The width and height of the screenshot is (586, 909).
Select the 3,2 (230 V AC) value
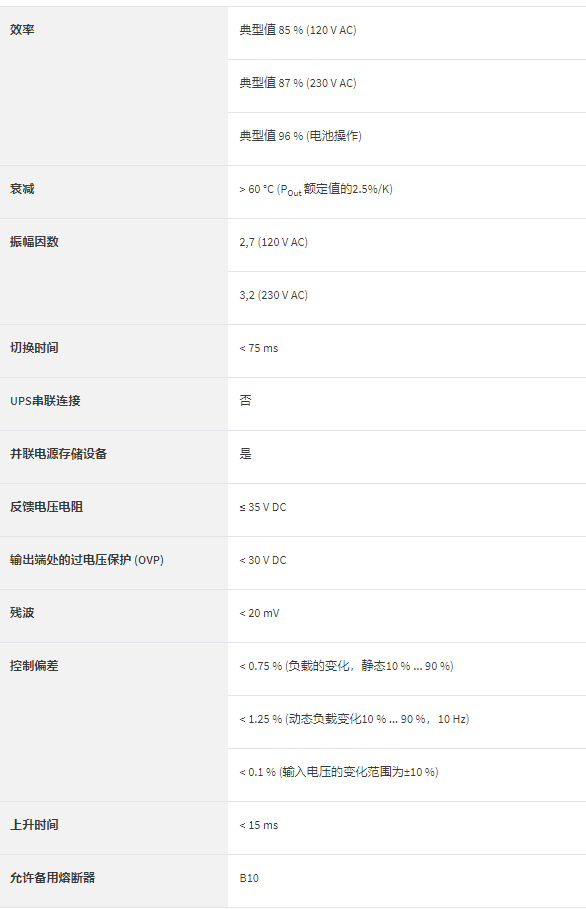coord(274,295)
